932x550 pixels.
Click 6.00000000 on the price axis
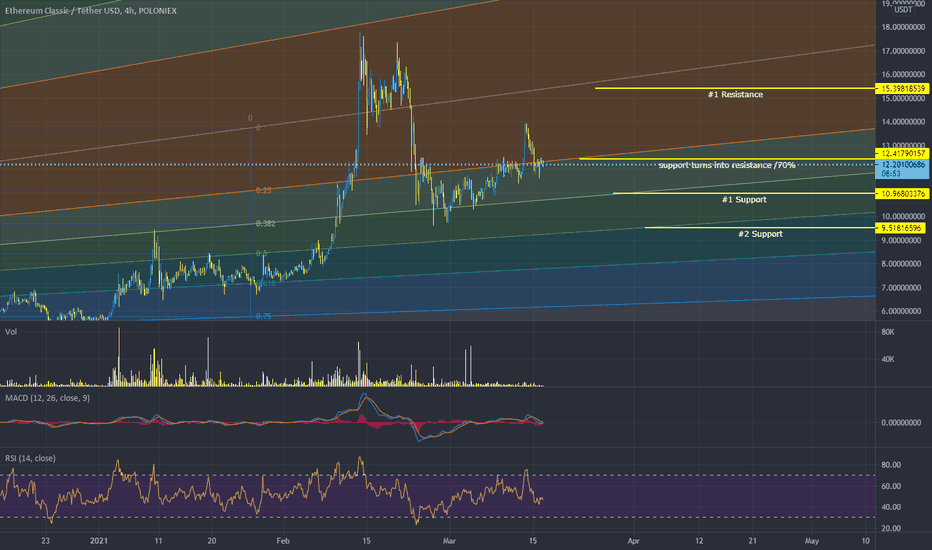(x=903, y=311)
